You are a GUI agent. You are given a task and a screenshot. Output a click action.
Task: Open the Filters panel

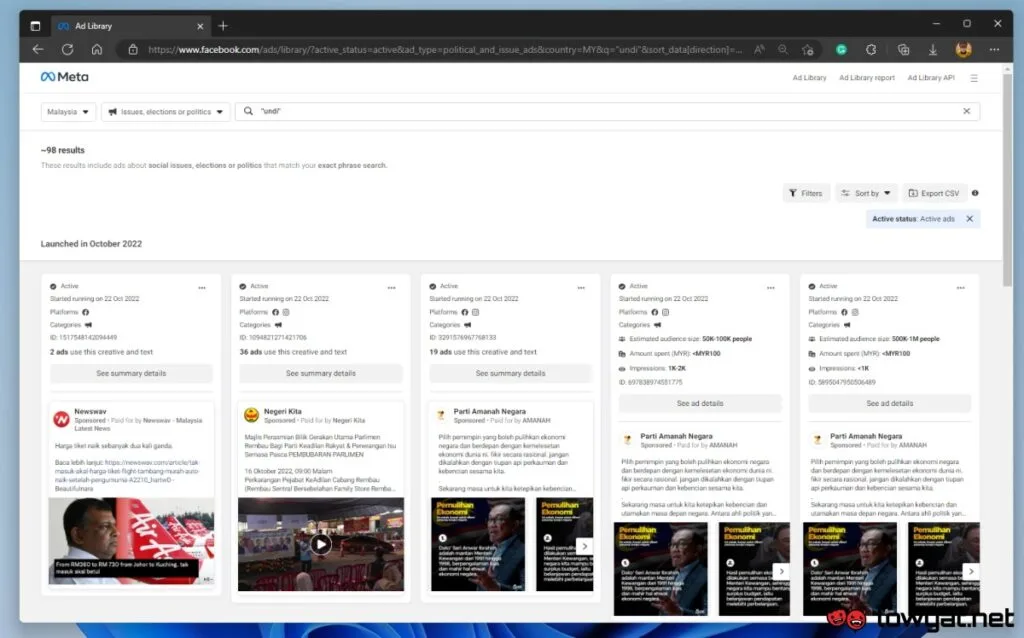coord(806,193)
